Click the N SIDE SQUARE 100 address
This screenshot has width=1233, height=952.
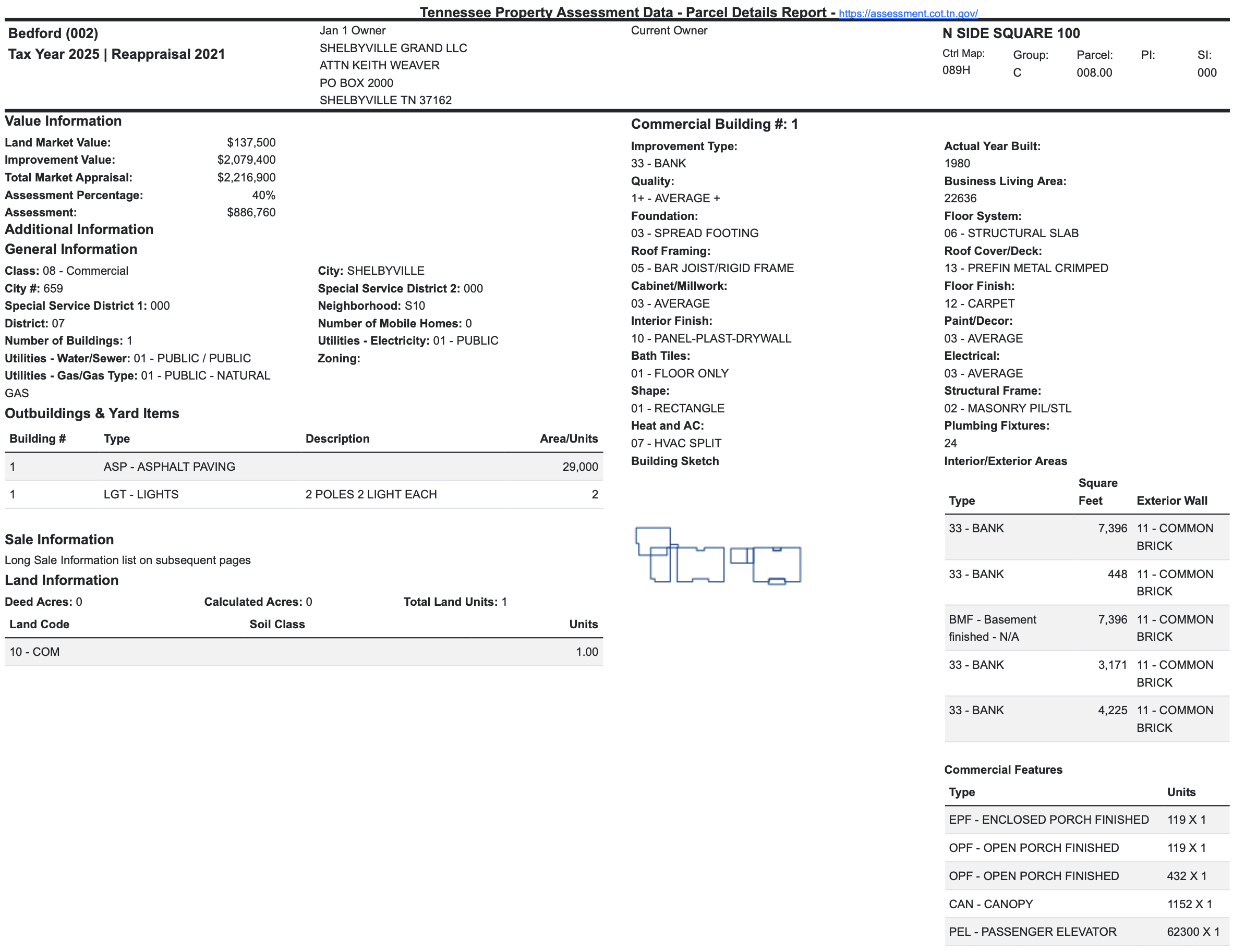coord(1011,34)
